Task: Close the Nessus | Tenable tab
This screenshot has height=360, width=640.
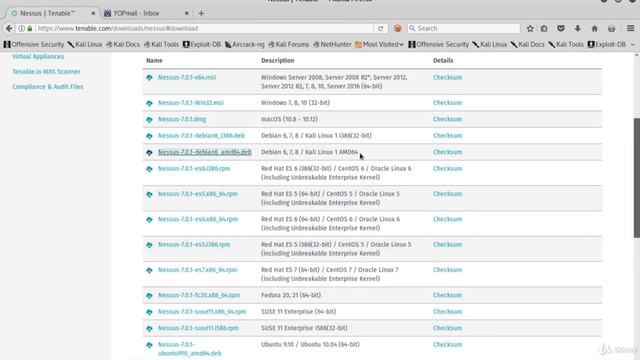Action: tap(93, 13)
